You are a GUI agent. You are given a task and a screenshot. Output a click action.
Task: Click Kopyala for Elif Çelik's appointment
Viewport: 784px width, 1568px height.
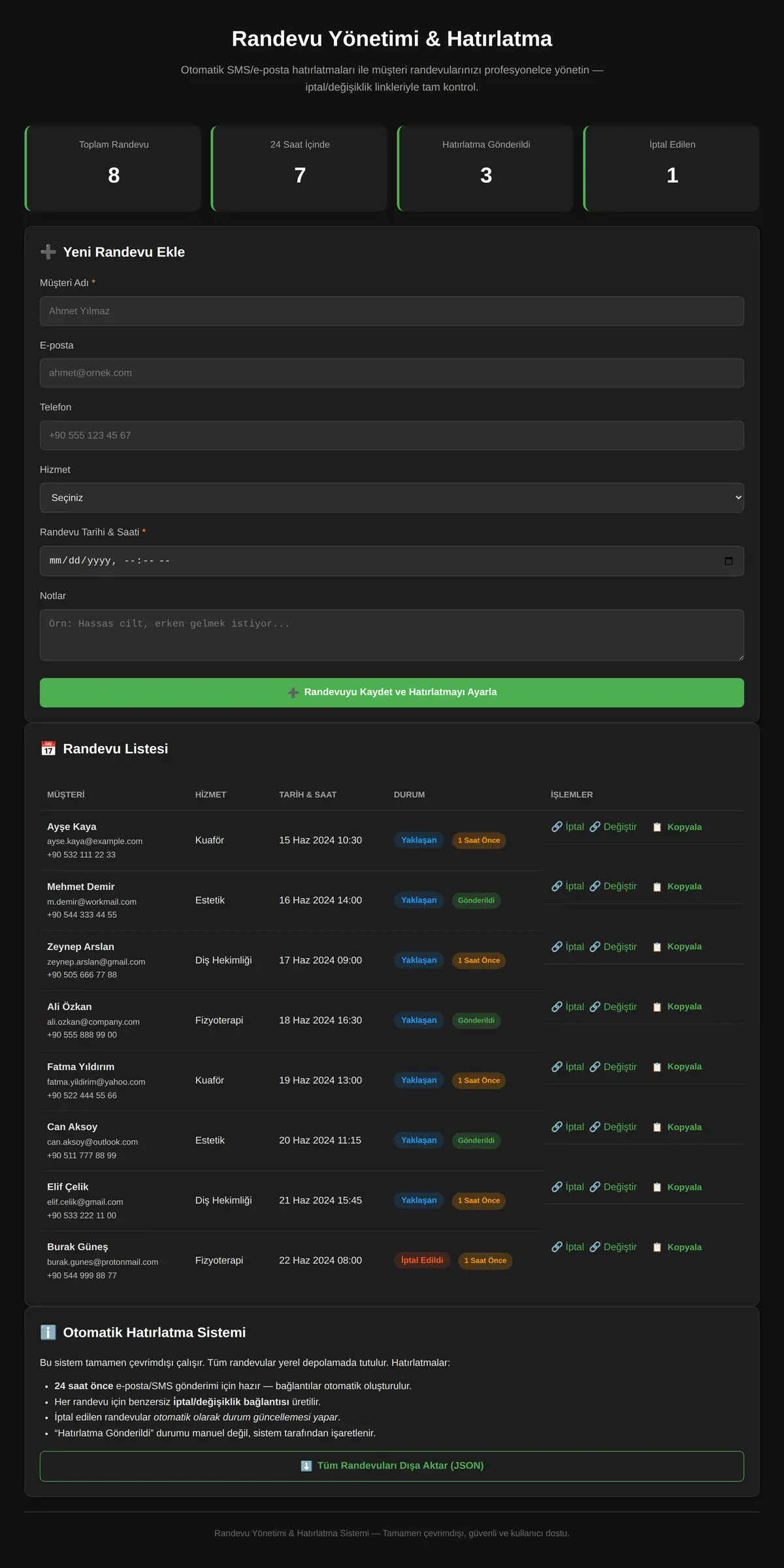[676, 1187]
